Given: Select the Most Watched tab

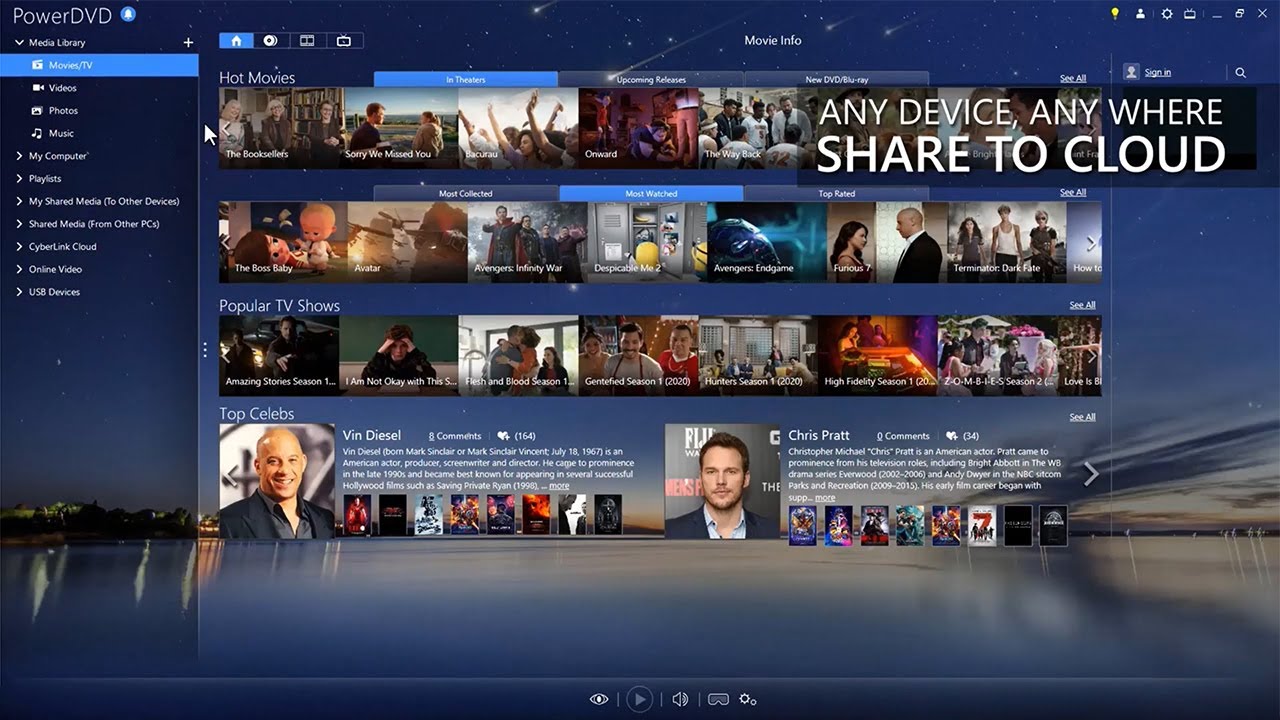Looking at the screenshot, I should [651, 194].
